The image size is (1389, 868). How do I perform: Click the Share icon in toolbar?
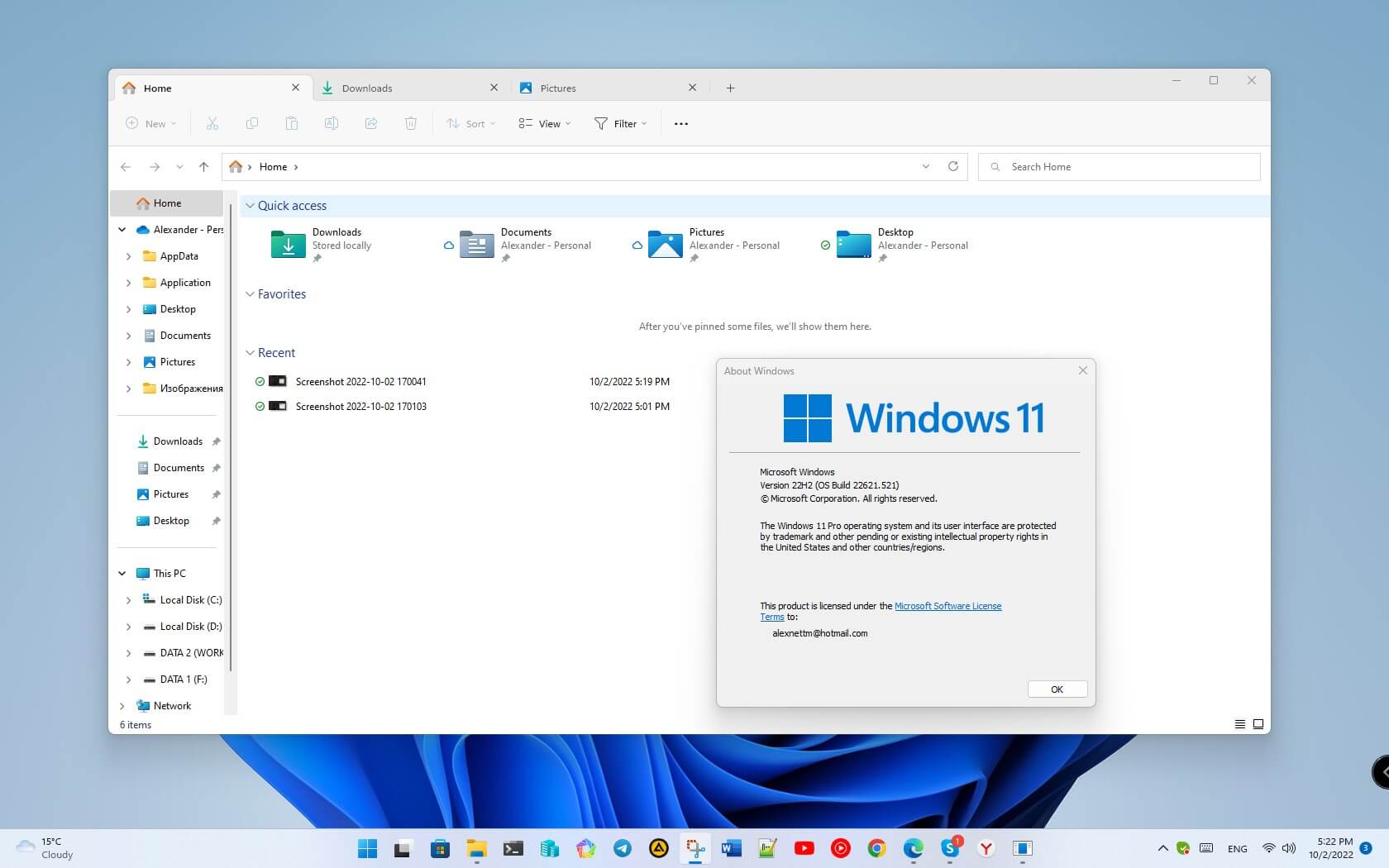click(x=371, y=123)
